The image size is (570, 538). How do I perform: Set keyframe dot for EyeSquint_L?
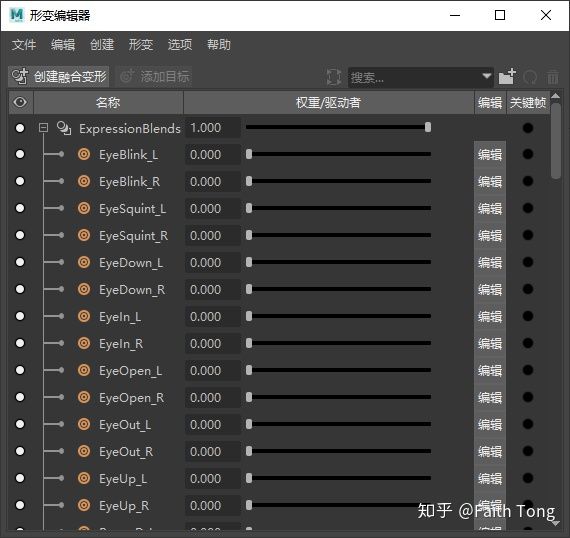(527, 208)
